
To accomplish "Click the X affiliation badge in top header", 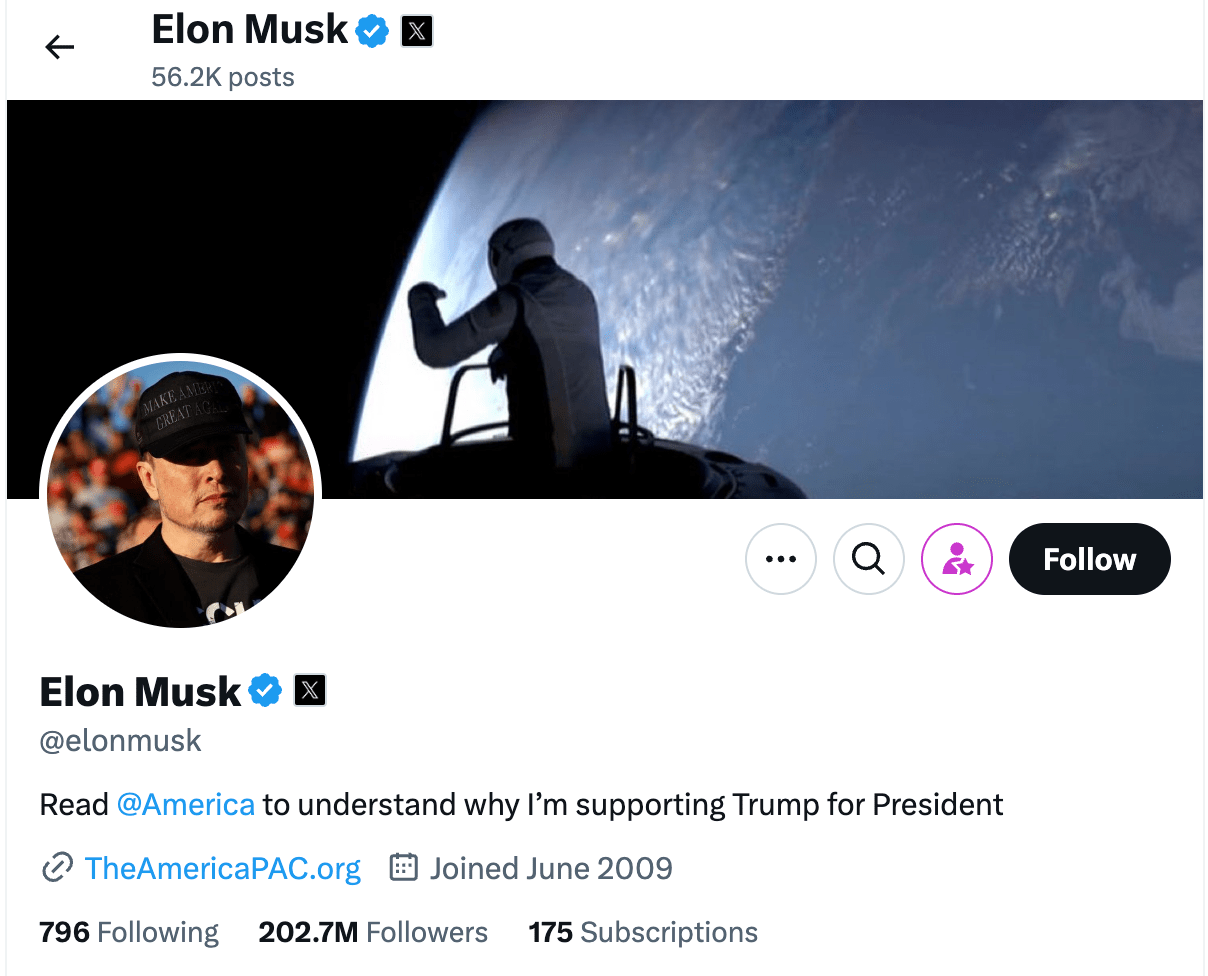I will pyautogui.click(x=416, y=32).
